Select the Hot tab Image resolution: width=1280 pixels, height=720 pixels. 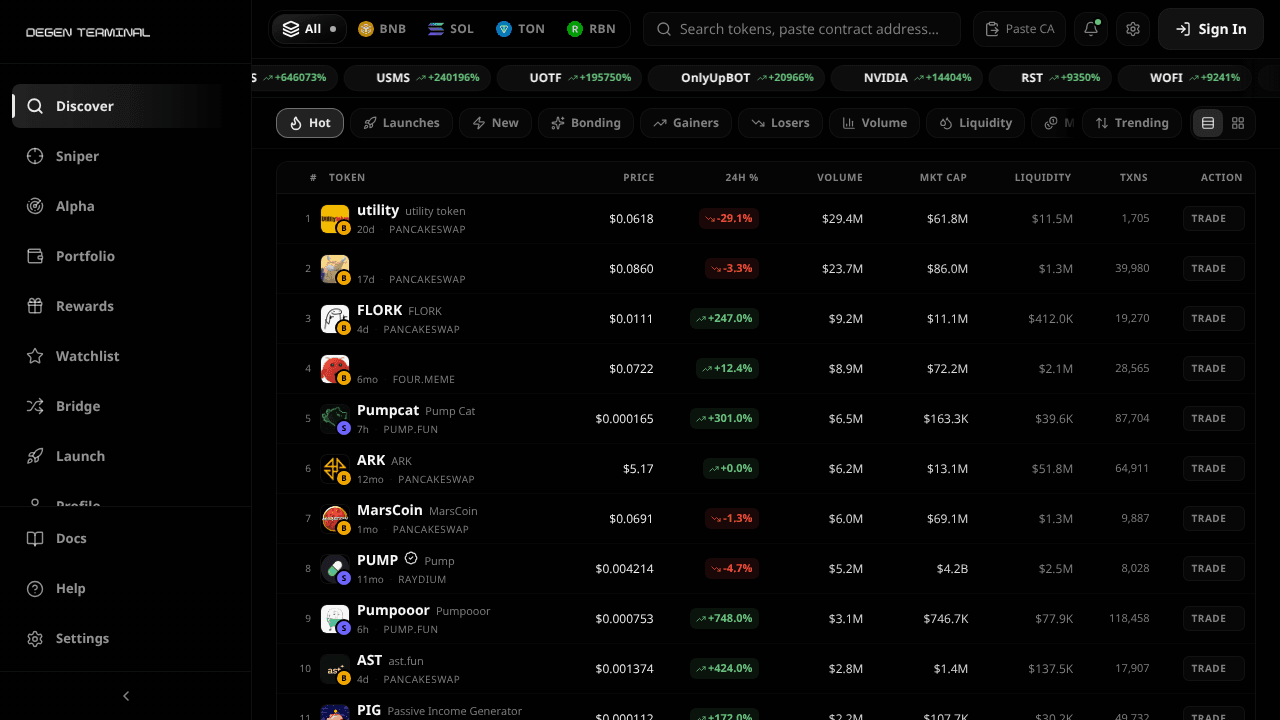pyautogui.click(x=310, y=123)
